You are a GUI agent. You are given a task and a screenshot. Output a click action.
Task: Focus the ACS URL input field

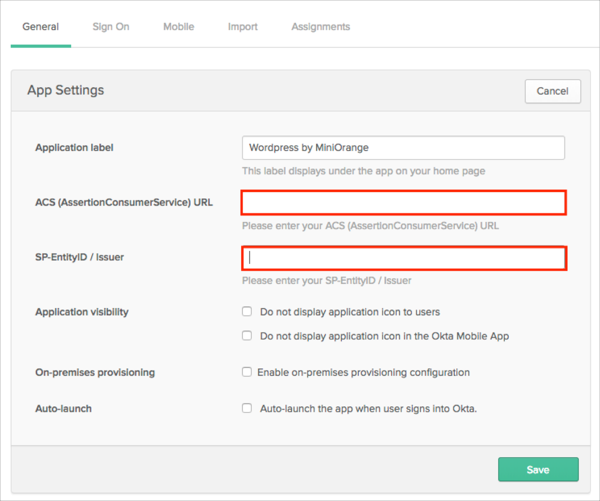coord(403,203)
